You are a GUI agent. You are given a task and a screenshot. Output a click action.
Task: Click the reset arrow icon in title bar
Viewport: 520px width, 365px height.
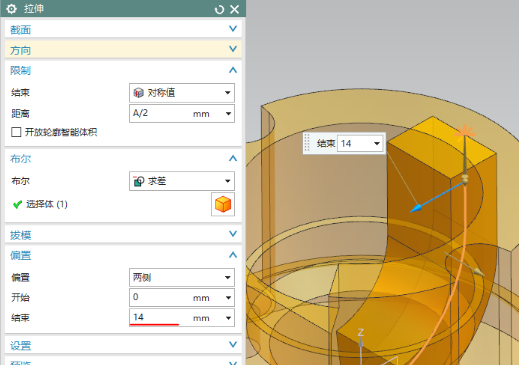tap(219, 9)
